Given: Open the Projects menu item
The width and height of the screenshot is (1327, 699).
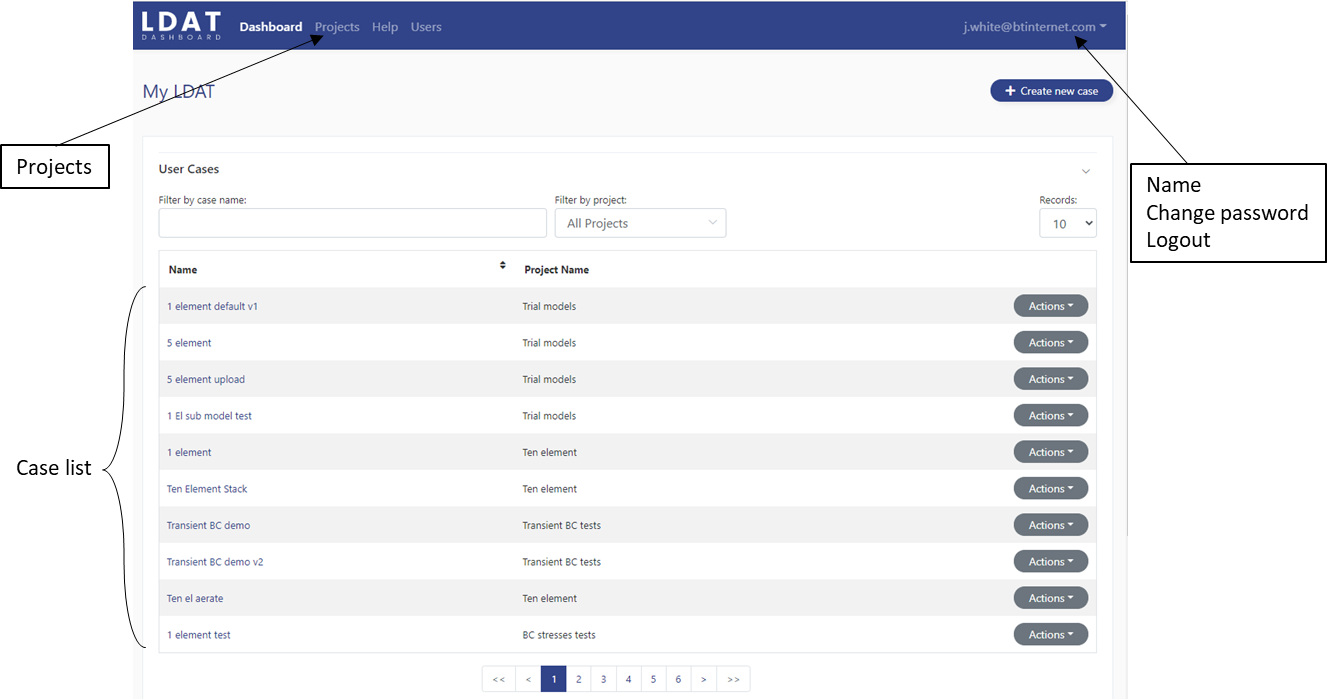Looking at the screenshot, I should (337, 27).
